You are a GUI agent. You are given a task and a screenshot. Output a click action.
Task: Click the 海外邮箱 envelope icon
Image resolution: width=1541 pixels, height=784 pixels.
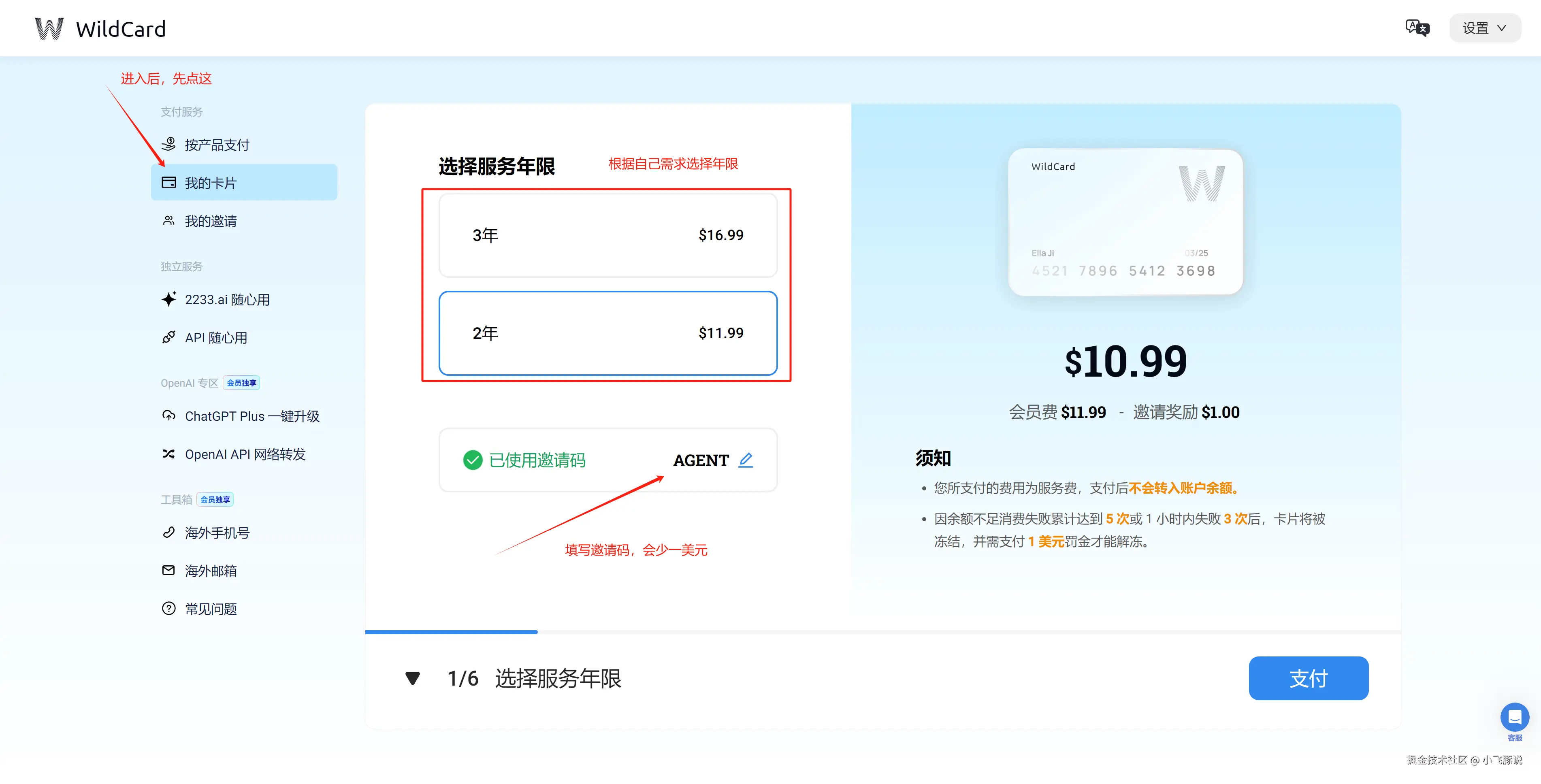169,571
